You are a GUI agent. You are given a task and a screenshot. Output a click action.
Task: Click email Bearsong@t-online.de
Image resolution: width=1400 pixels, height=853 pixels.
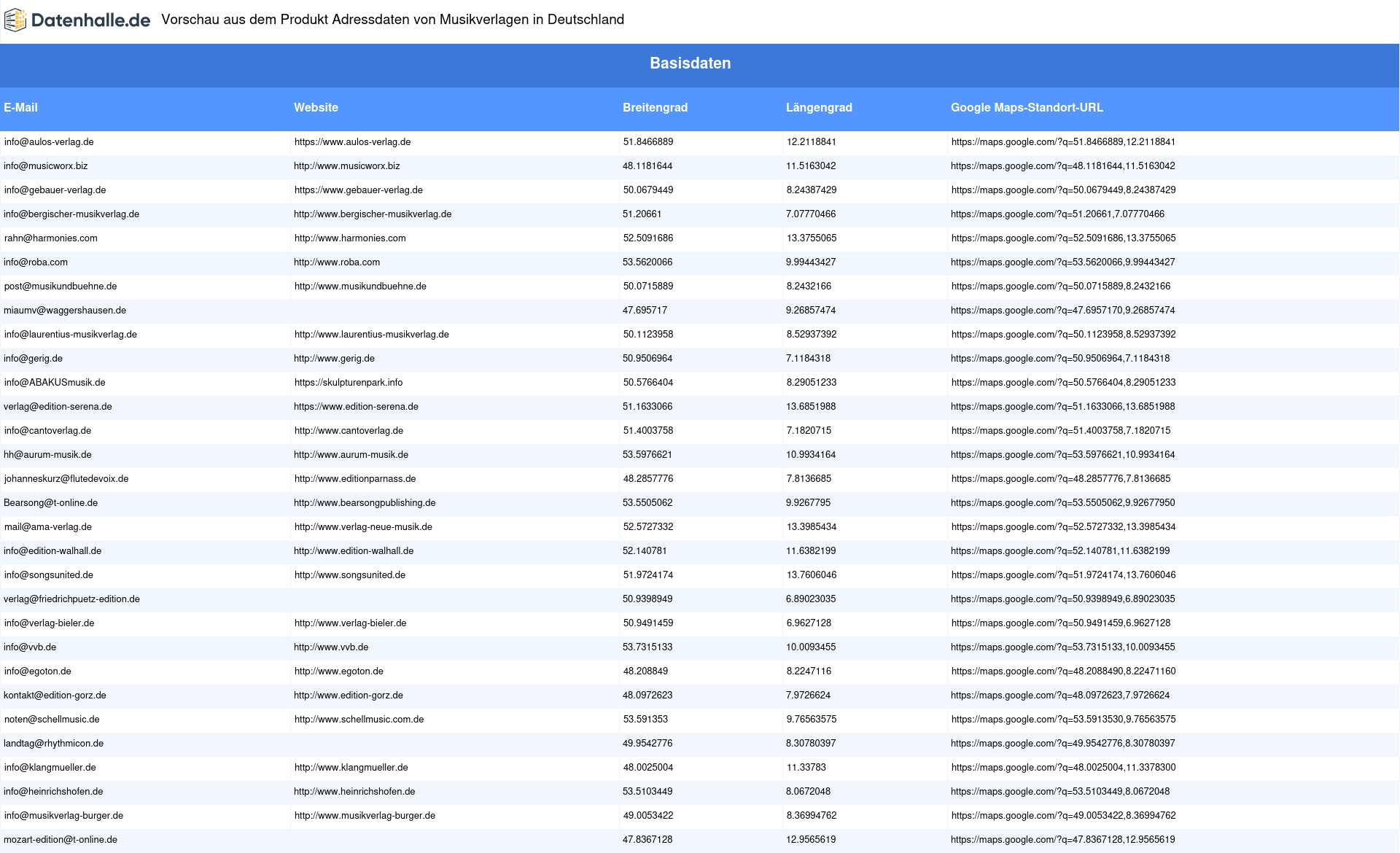click(x=50, y=503)
